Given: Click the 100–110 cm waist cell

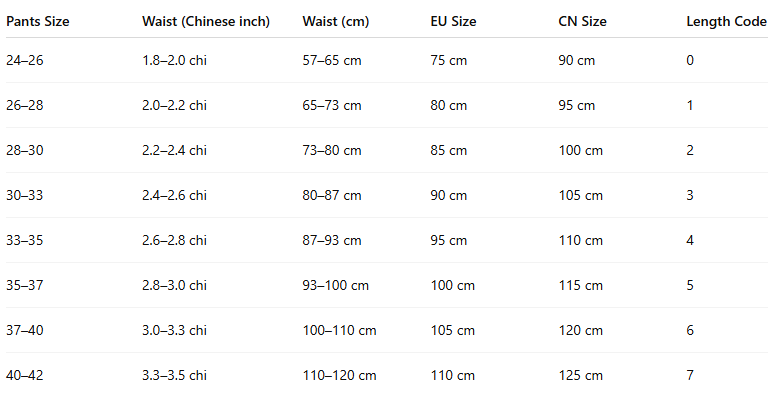Looking at the screenshot, I should pos(339,330).
